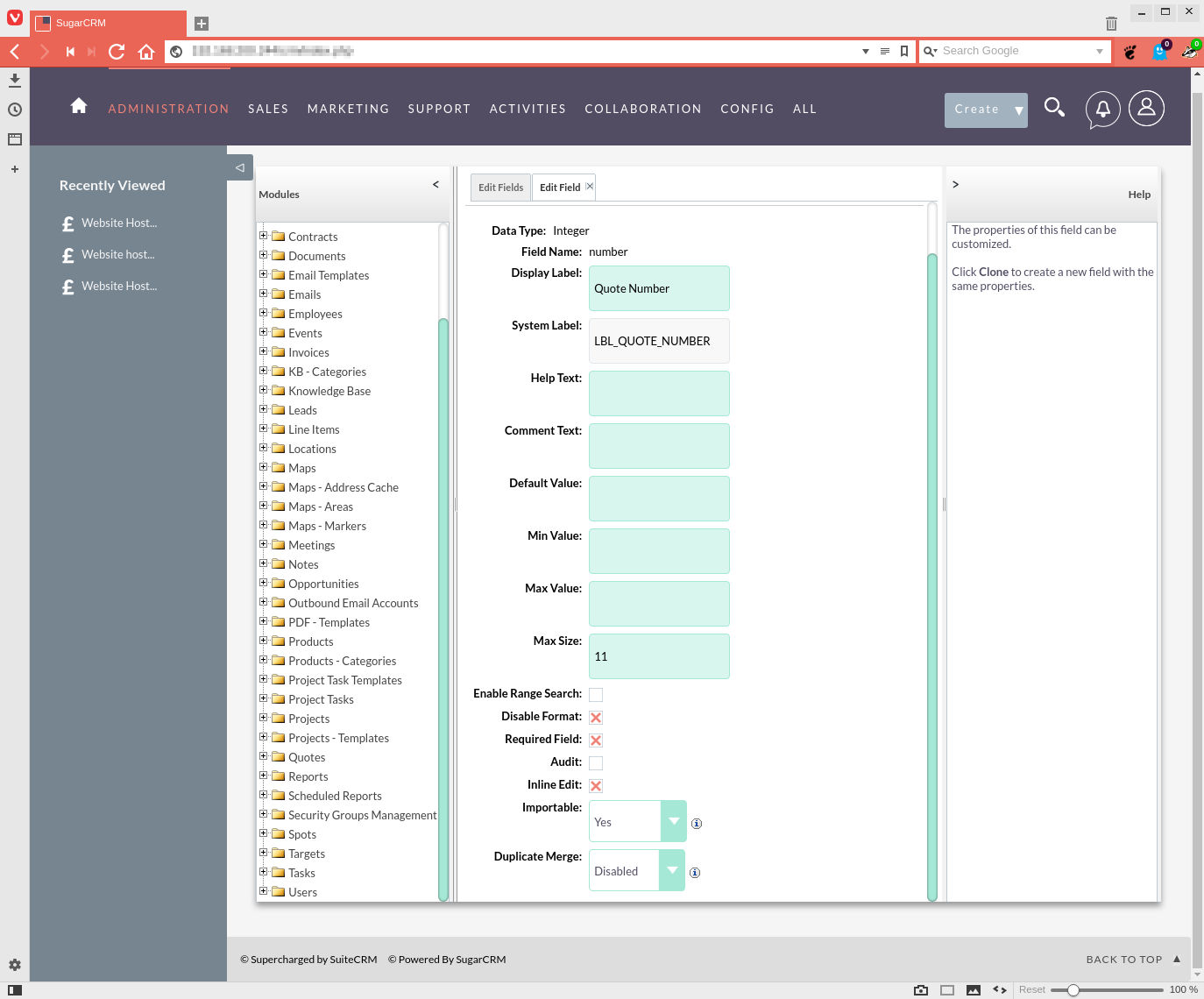The height and width of the screenshot is (999, 1204).
Task: Open Vivaldi settings gear
Action: [x=15, y=965]
